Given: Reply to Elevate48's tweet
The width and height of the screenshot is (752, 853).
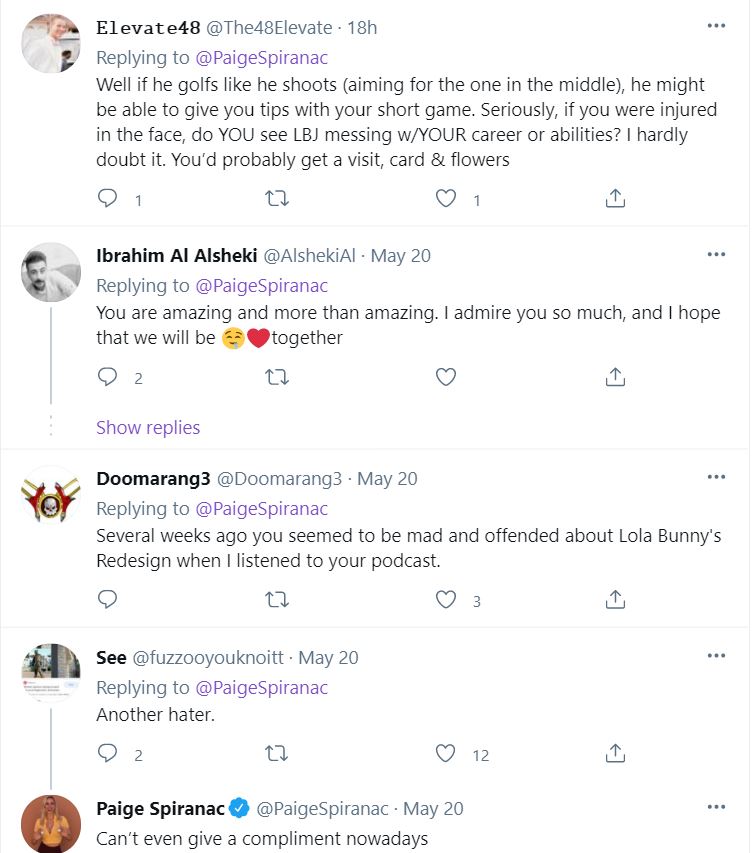Looking at the screenshot, I should pyautogui.click(x=108, y=199).
